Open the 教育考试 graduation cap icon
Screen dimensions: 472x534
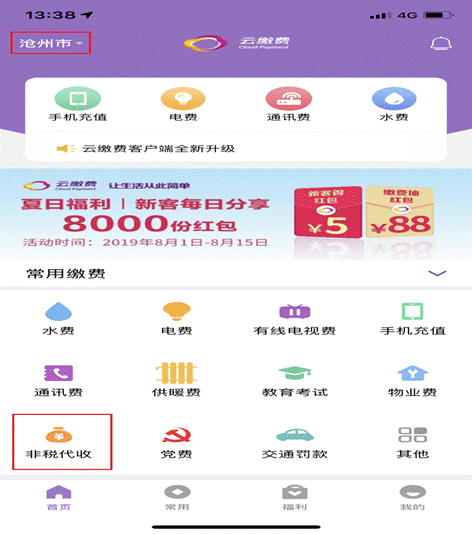point(295,381)
